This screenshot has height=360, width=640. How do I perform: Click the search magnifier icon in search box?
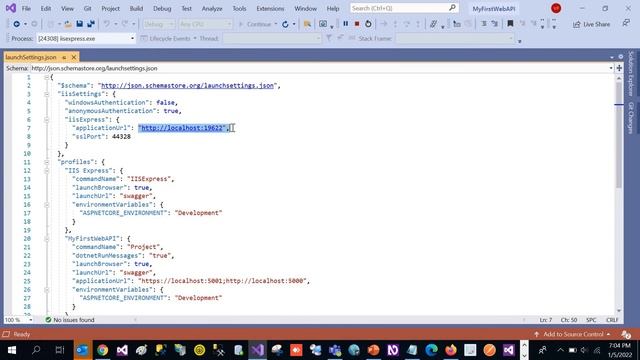point(452,8)
